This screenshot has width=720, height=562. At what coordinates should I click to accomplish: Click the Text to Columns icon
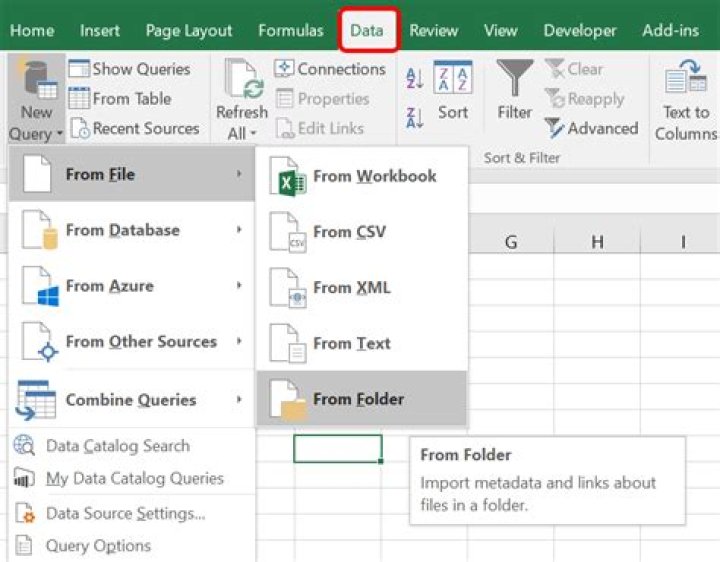pyautogui.click(x=686, y=76)
